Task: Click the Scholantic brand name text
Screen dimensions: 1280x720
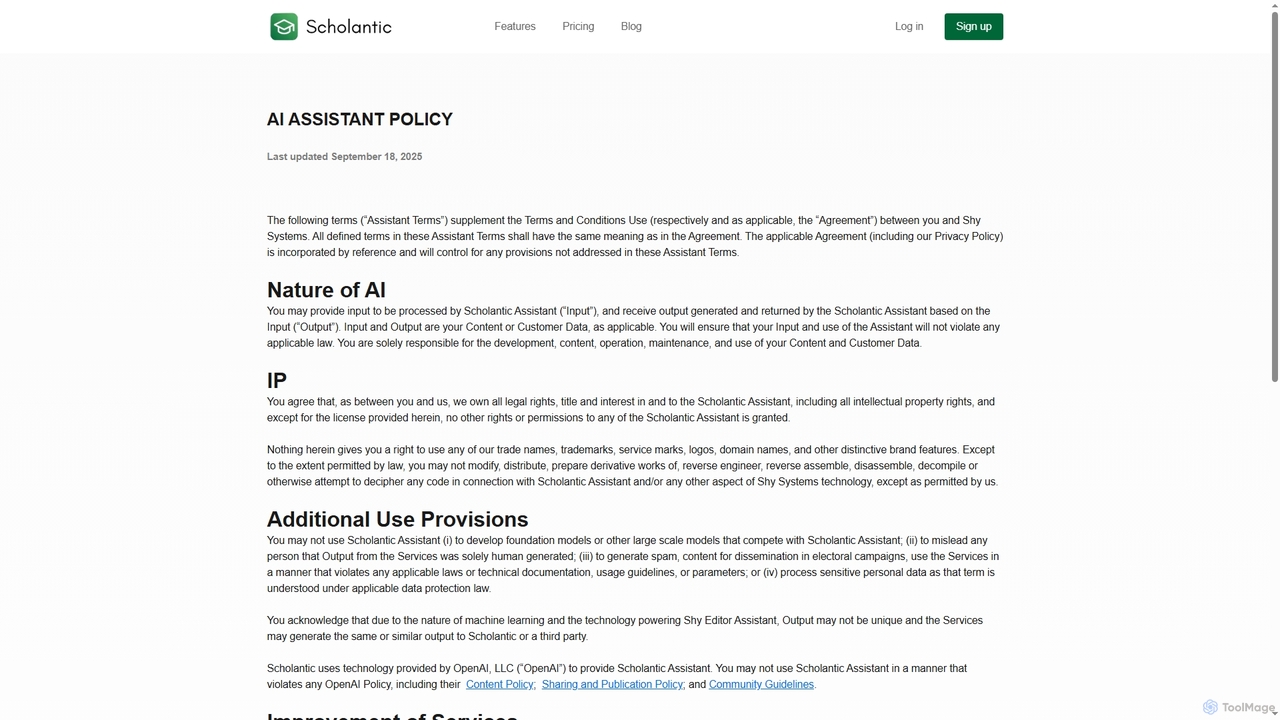Action: pyautogui.click(x=348, y=27)
